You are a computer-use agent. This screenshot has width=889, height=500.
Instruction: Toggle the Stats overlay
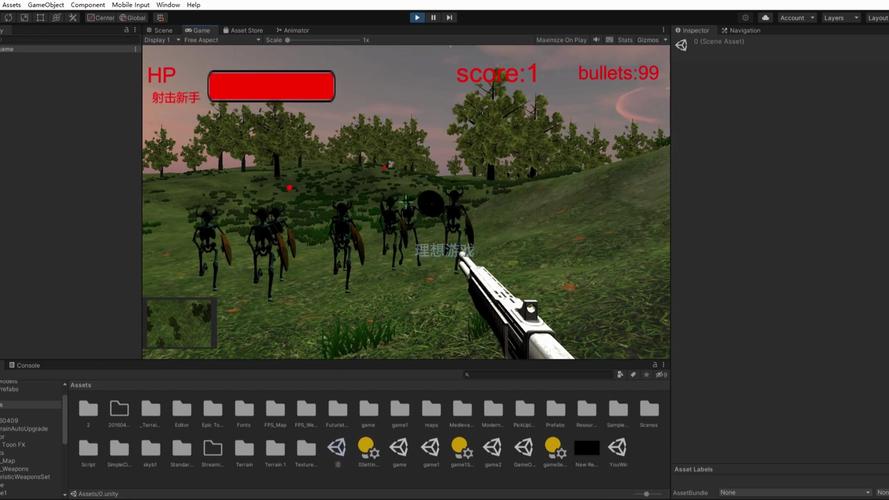click(x=625, y=40)
